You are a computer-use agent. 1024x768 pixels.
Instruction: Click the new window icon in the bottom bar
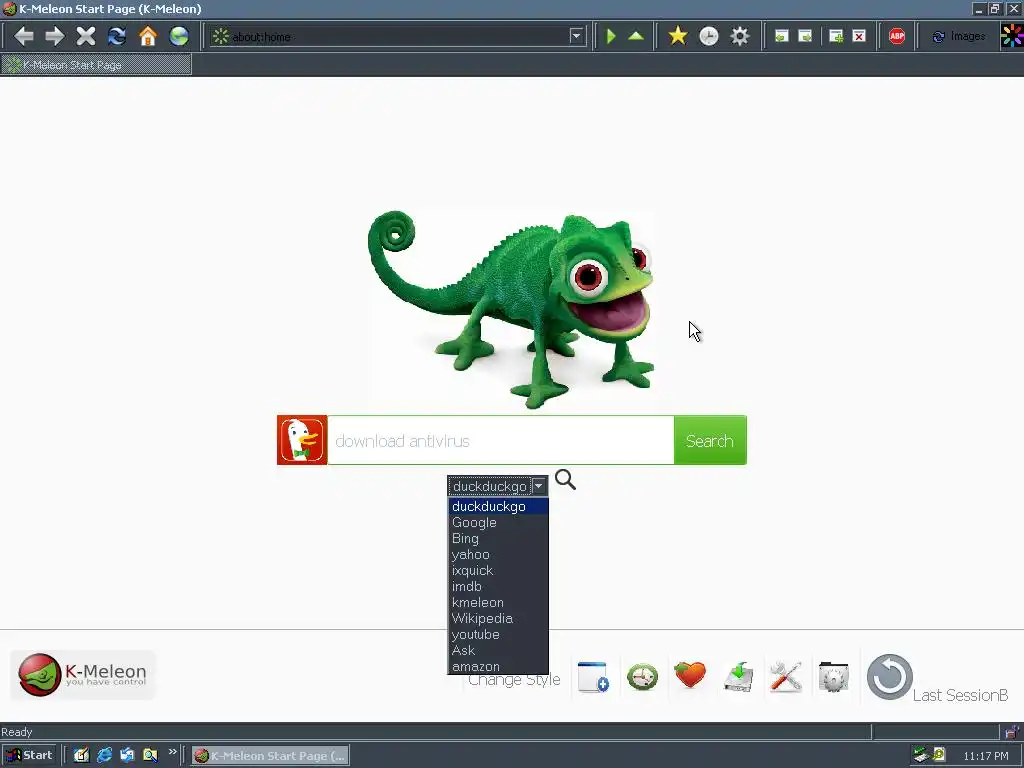pos(593,677)
